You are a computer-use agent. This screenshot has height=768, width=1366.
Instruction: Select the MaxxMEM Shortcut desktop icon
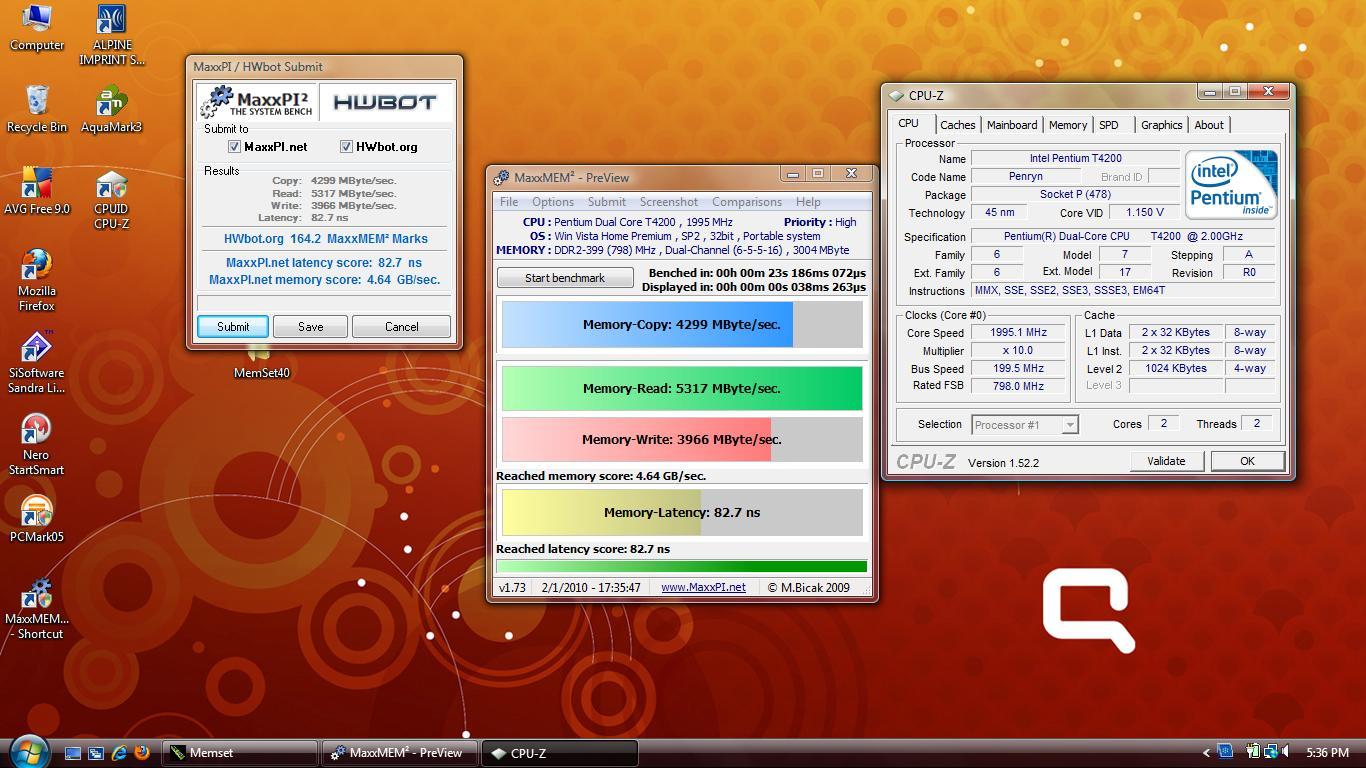(x=37, y=608)
